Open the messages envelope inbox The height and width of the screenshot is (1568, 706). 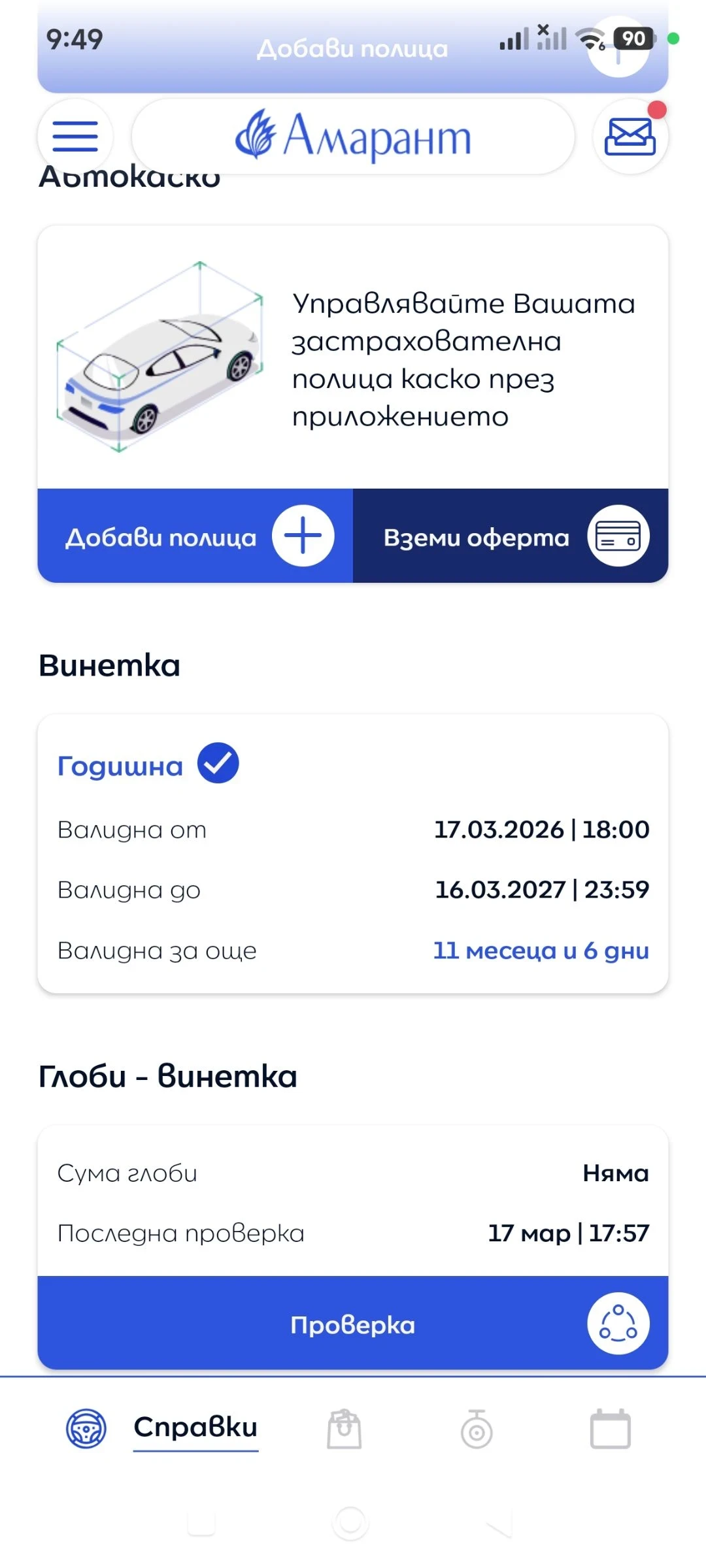tap(630, 137)
